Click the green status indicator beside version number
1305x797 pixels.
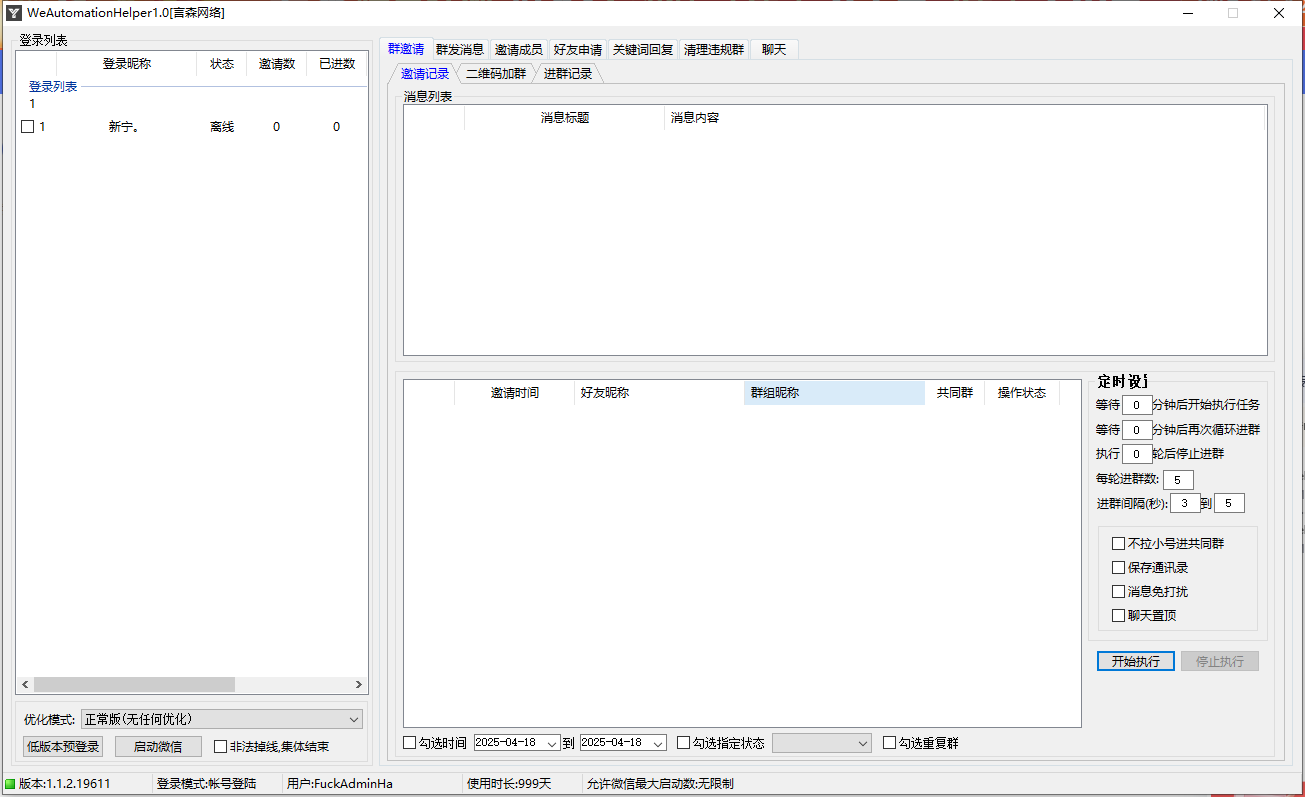click(10, 784)
